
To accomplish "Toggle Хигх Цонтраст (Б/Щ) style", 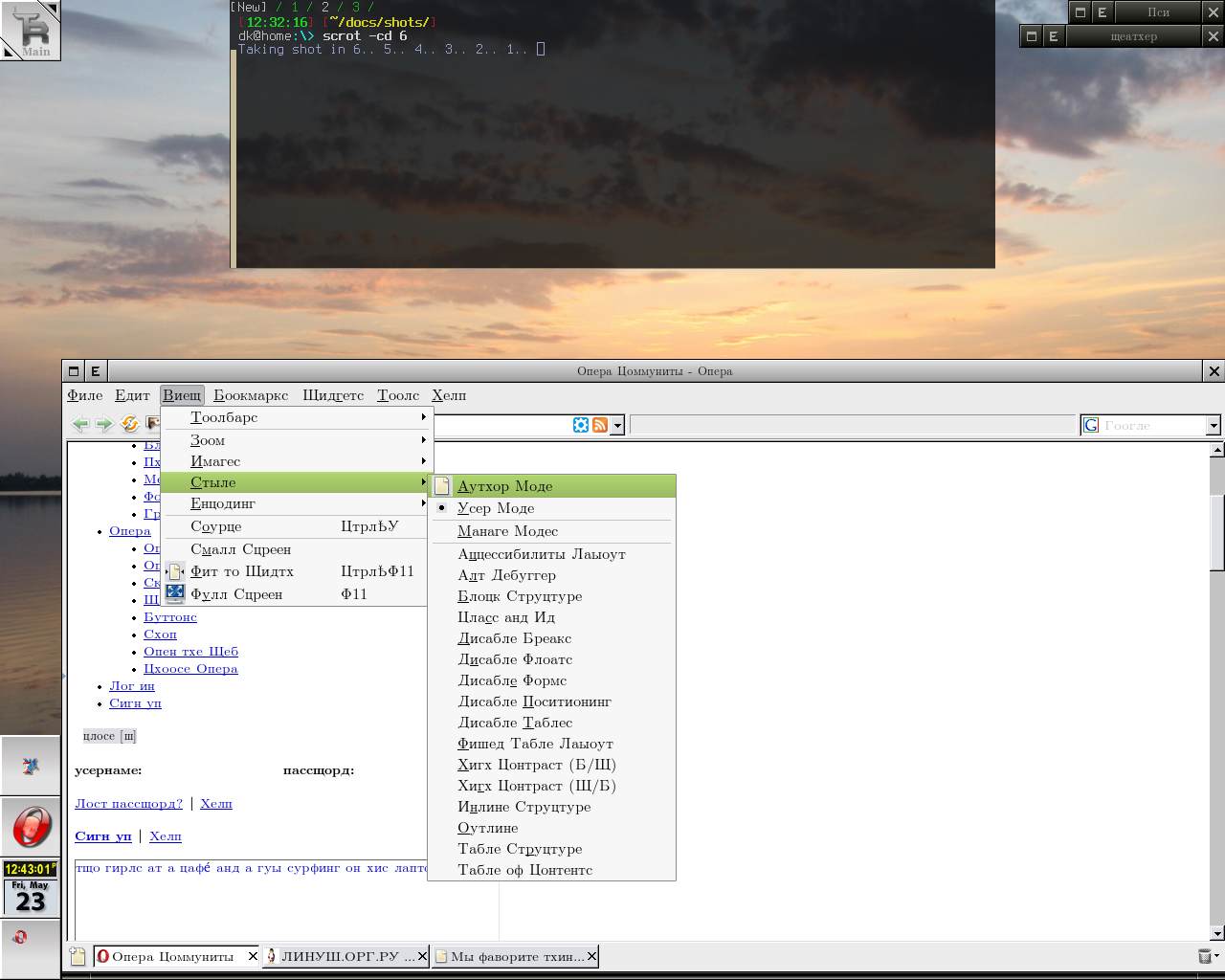I will pyautogui.click(x=552, y=765).
